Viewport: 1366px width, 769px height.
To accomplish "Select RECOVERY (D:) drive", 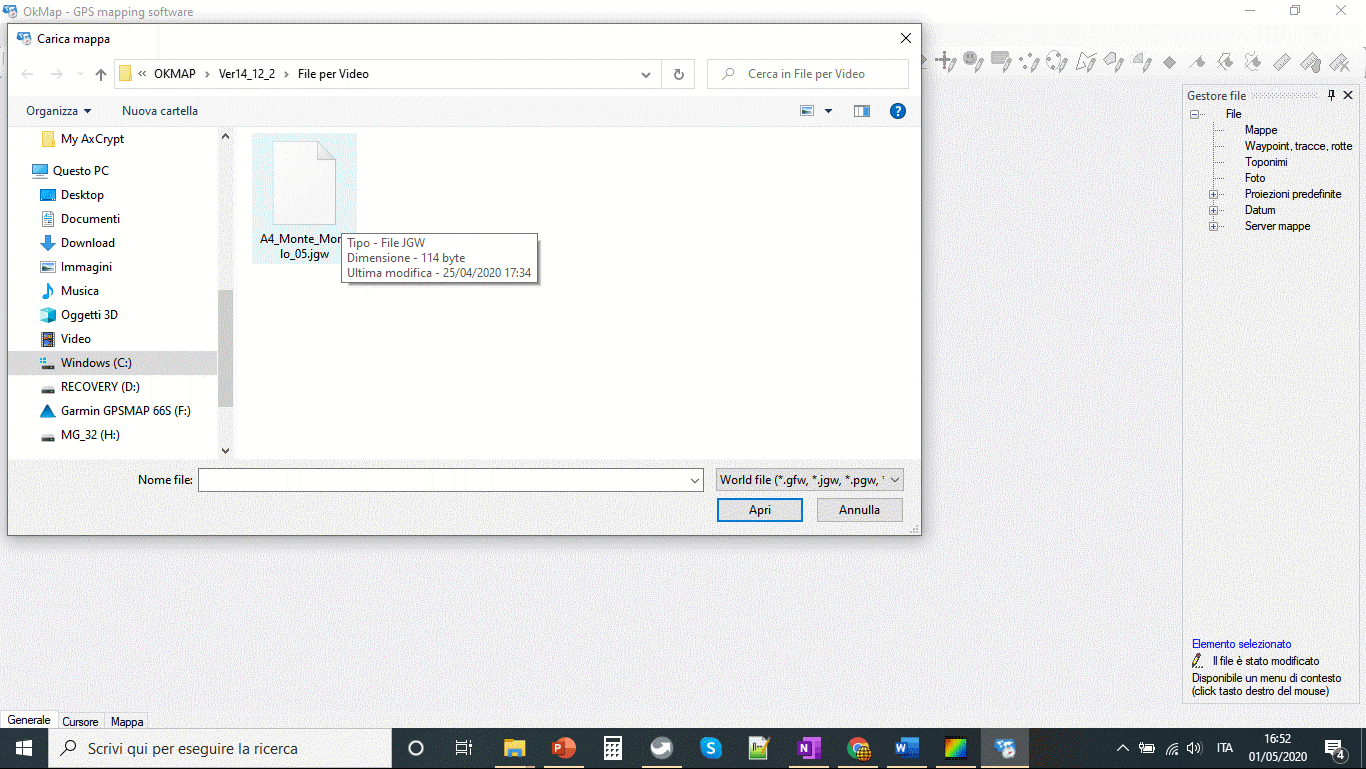I will (100, 387).
